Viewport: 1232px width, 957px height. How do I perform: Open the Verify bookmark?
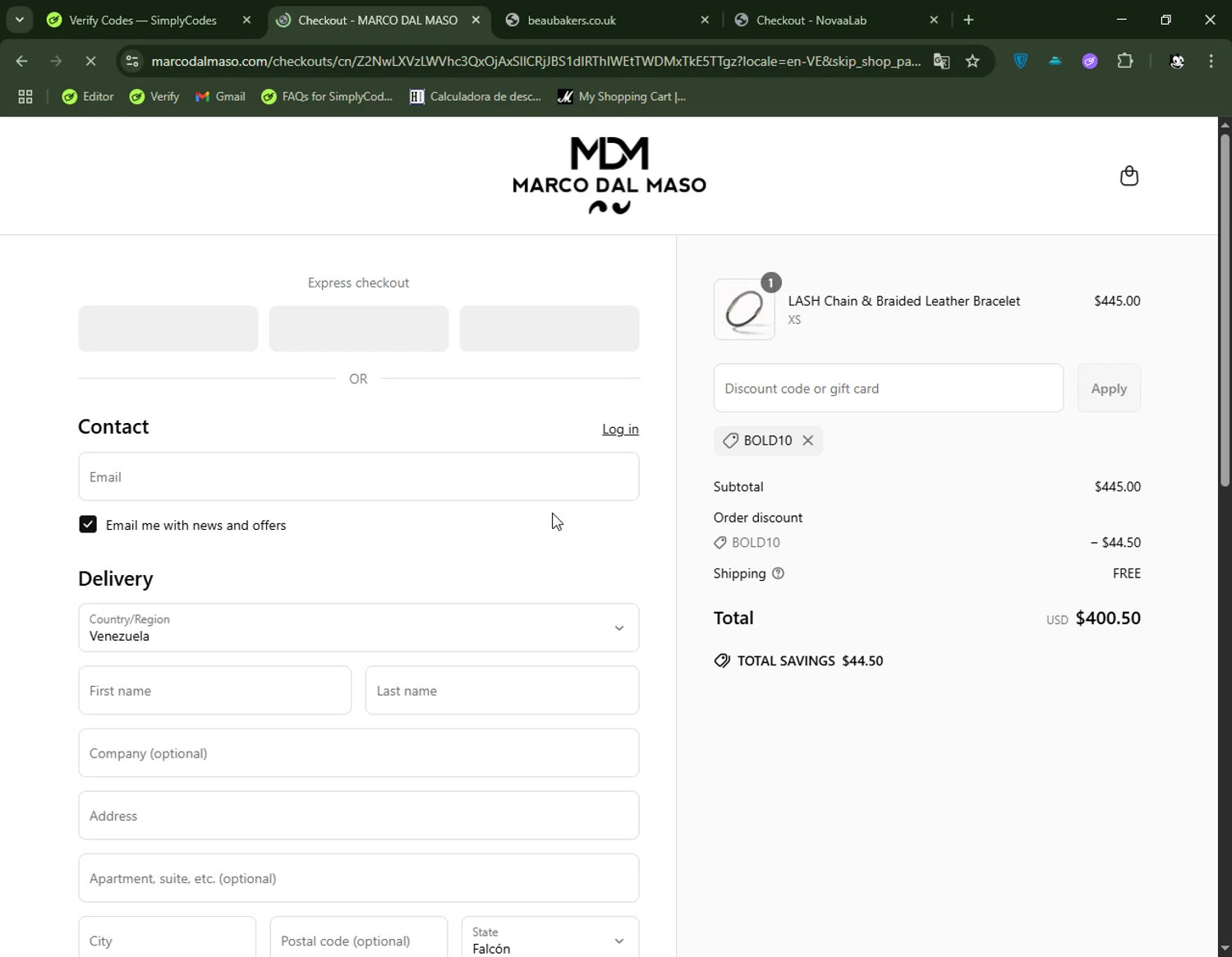point(154,97)
